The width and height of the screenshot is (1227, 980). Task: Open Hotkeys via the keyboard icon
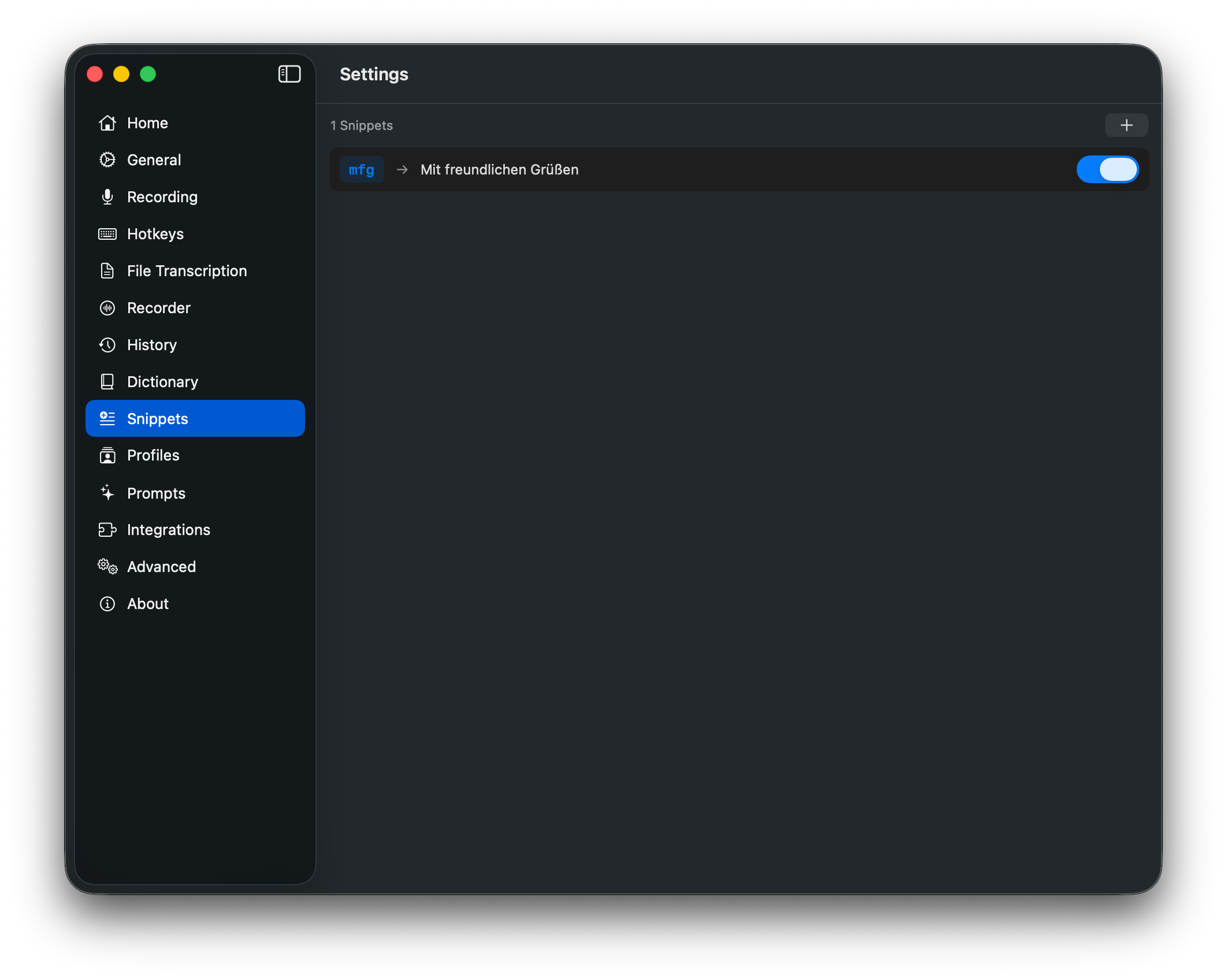tap(107, 233)
